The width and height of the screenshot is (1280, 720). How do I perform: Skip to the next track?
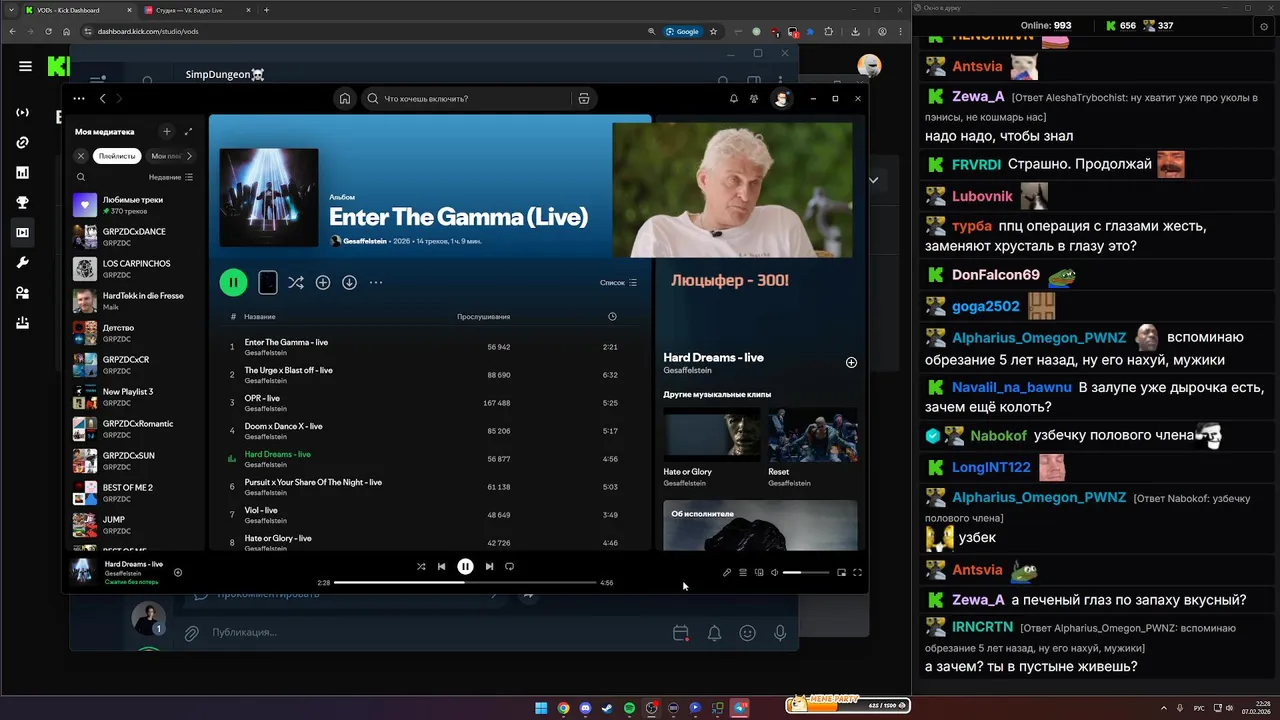489,567
